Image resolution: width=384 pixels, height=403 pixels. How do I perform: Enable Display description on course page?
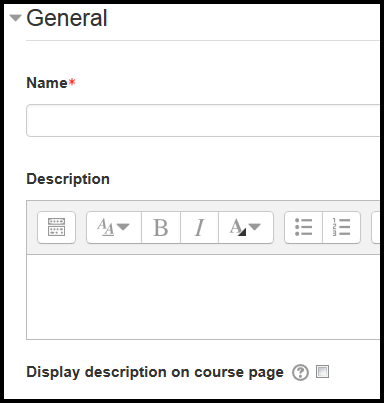(x=322, y=372)
